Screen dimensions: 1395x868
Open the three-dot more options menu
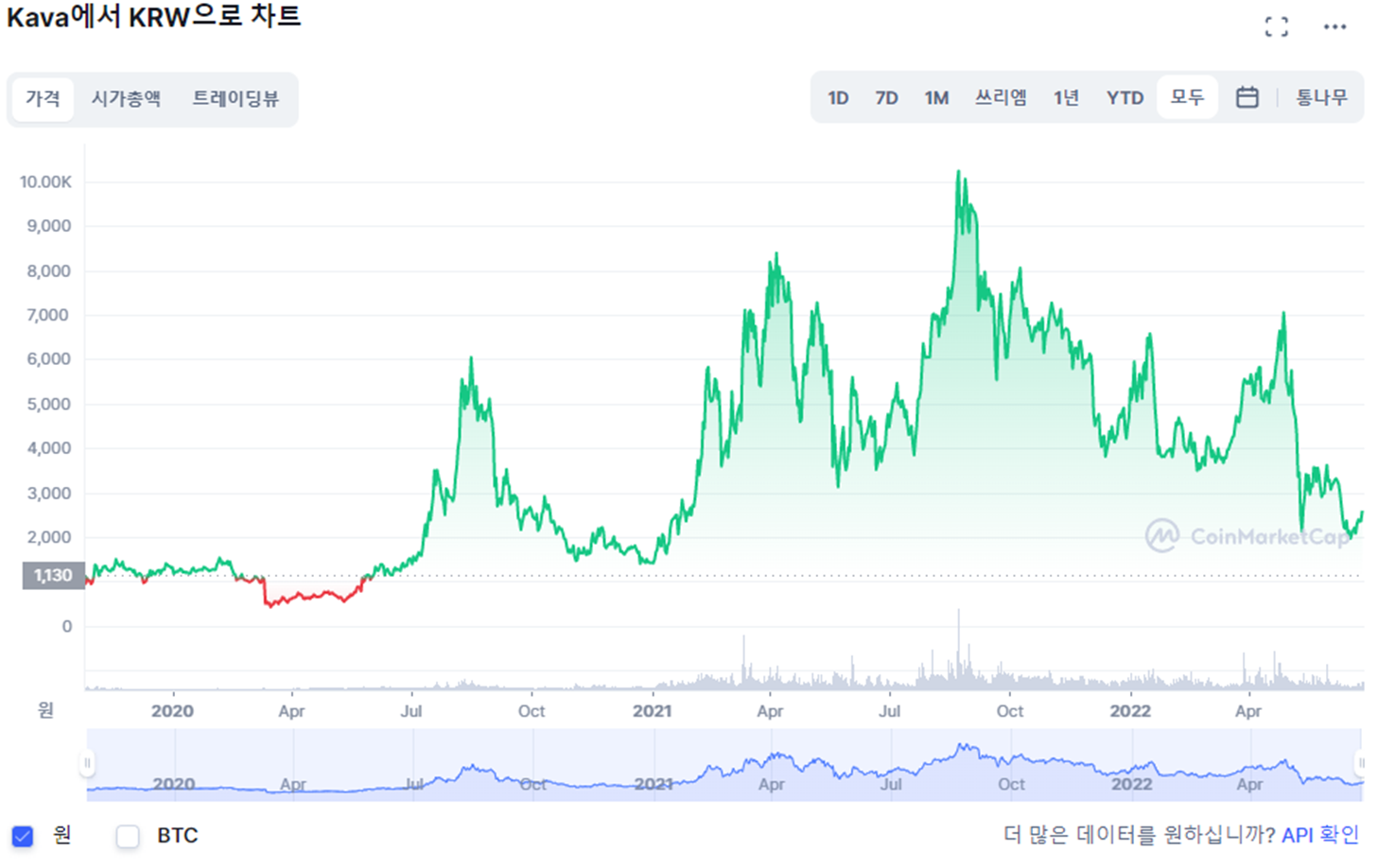coord(1334,26)
